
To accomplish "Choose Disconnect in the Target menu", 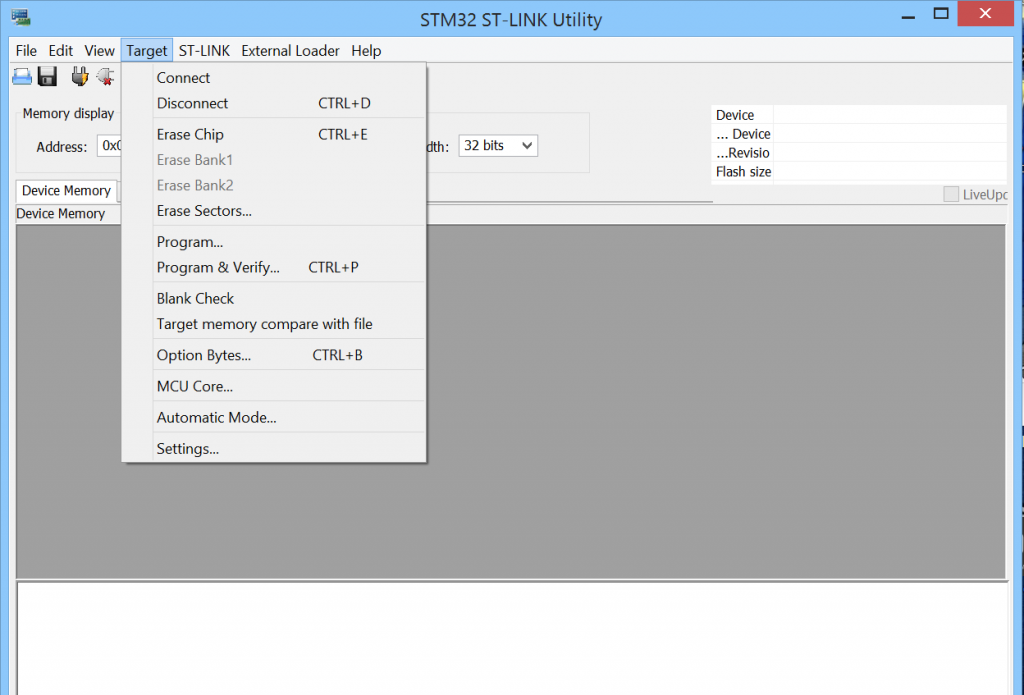I will (274, 103).
